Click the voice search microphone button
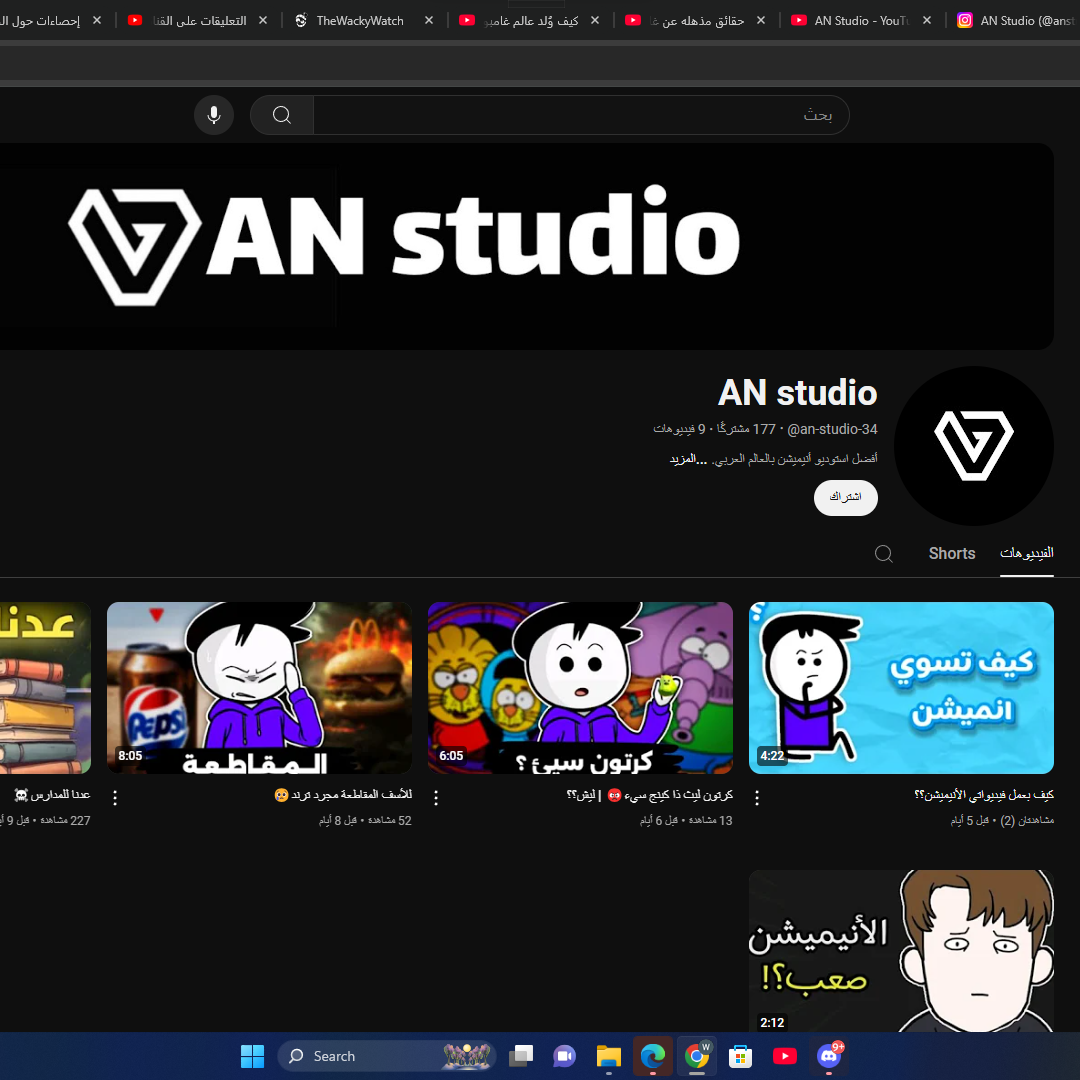The height and width of the screenshot is (1080, 1080). (x=214, y=114)
